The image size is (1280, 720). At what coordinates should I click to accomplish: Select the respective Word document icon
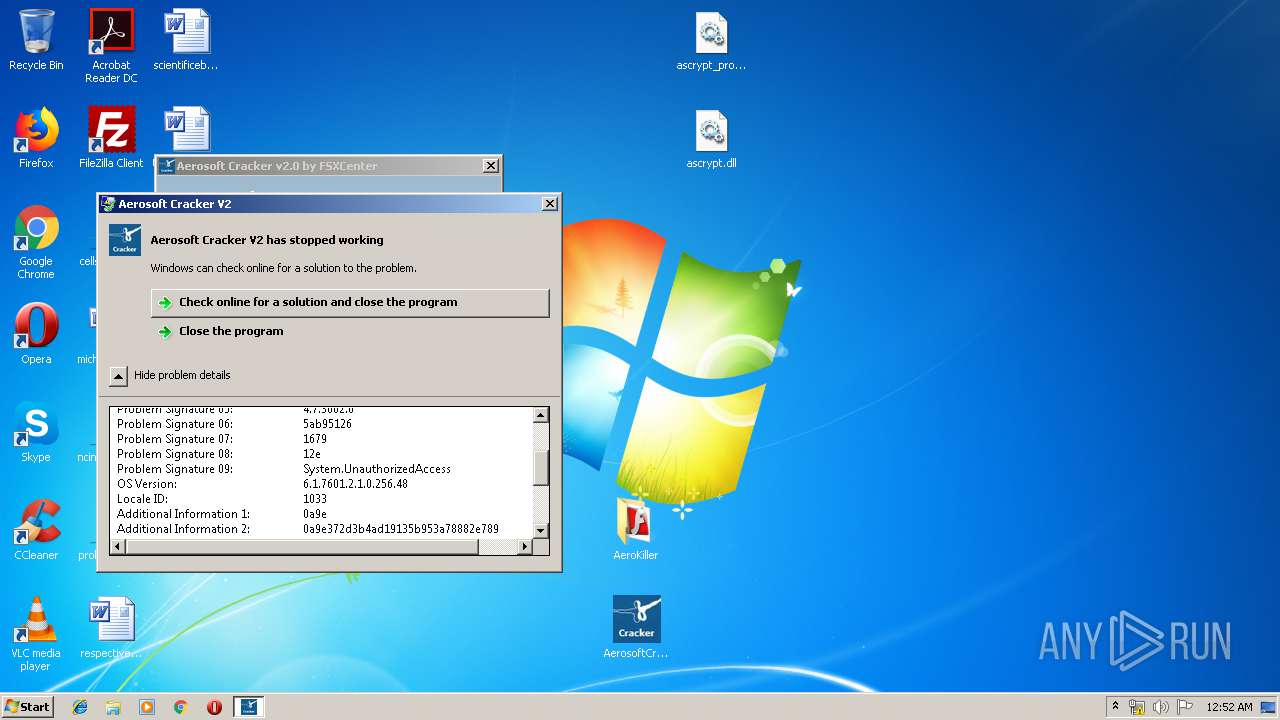111,628
